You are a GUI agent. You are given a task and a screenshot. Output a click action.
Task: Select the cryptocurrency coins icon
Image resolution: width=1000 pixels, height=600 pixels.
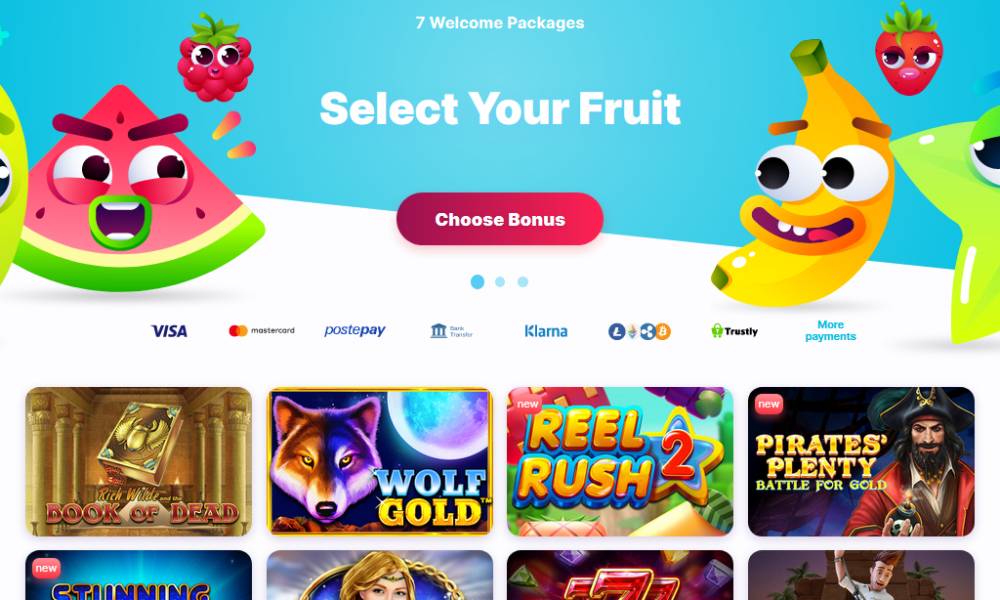639,332
